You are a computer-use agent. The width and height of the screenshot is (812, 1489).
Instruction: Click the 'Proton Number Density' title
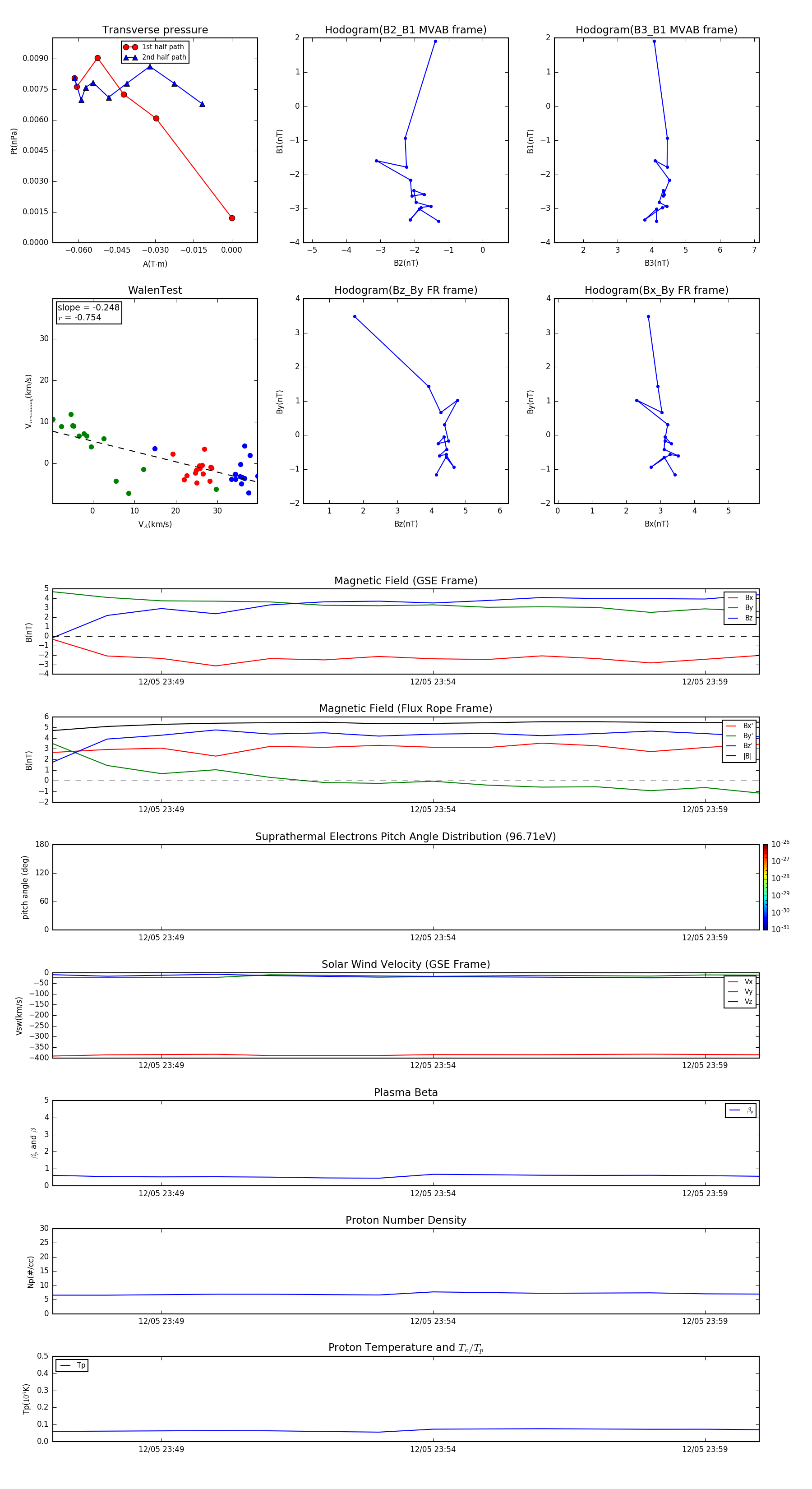[406, 1220]
